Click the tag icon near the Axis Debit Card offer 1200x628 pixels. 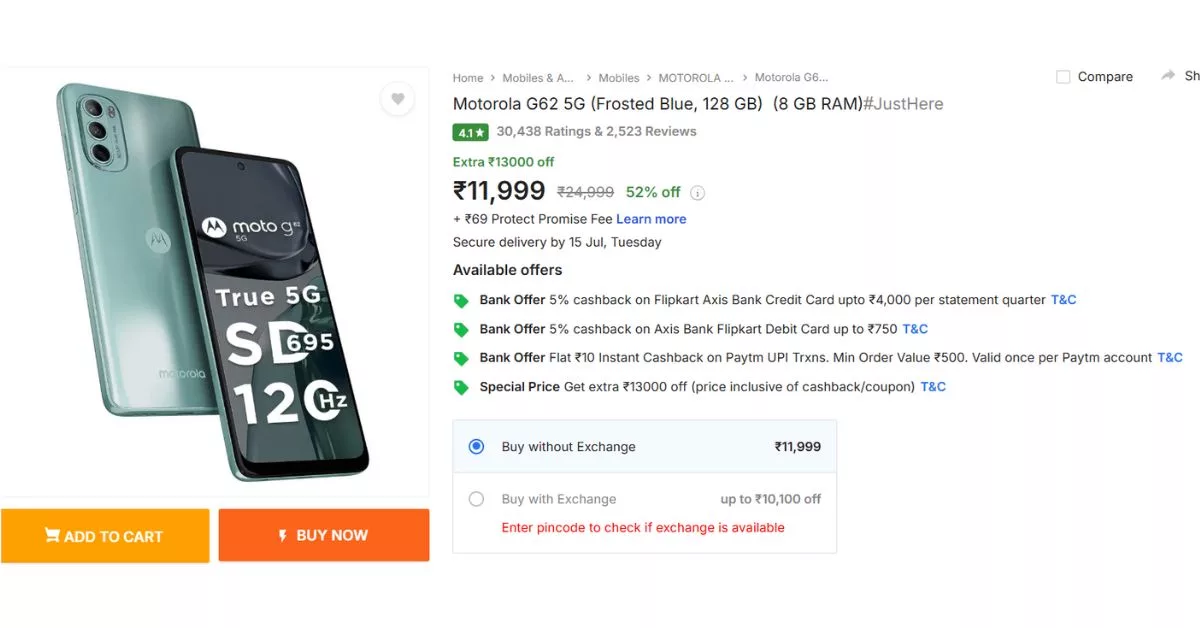pos(461,329)
